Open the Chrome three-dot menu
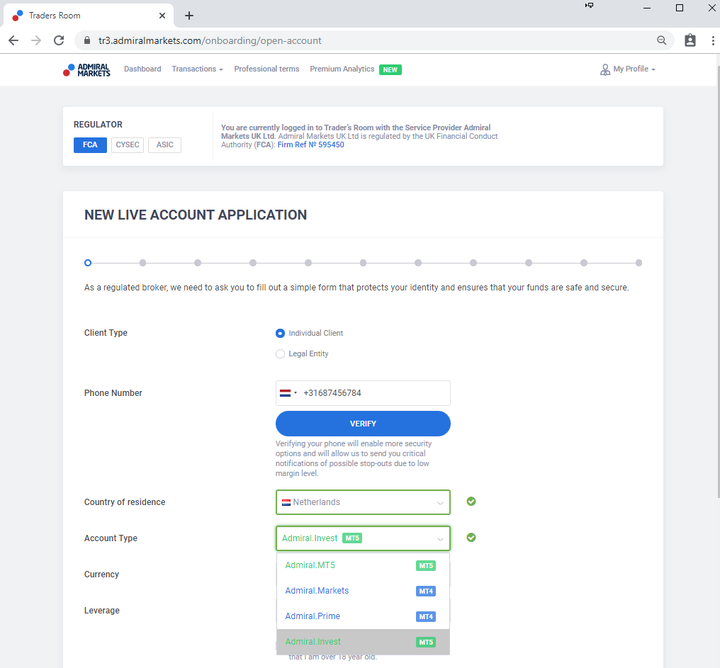The height and width of the screenshot is (668, 720). point(713,40)
